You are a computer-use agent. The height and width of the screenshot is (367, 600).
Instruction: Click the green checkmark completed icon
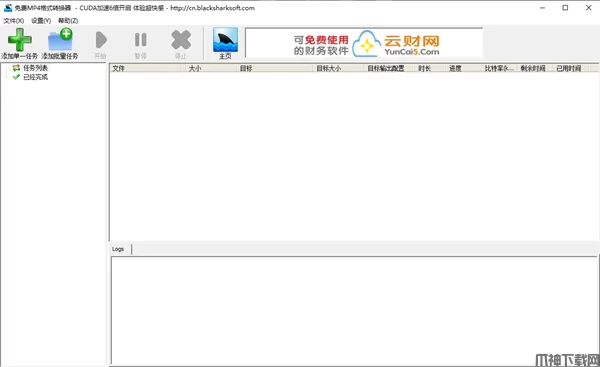(x=16, y=77)
